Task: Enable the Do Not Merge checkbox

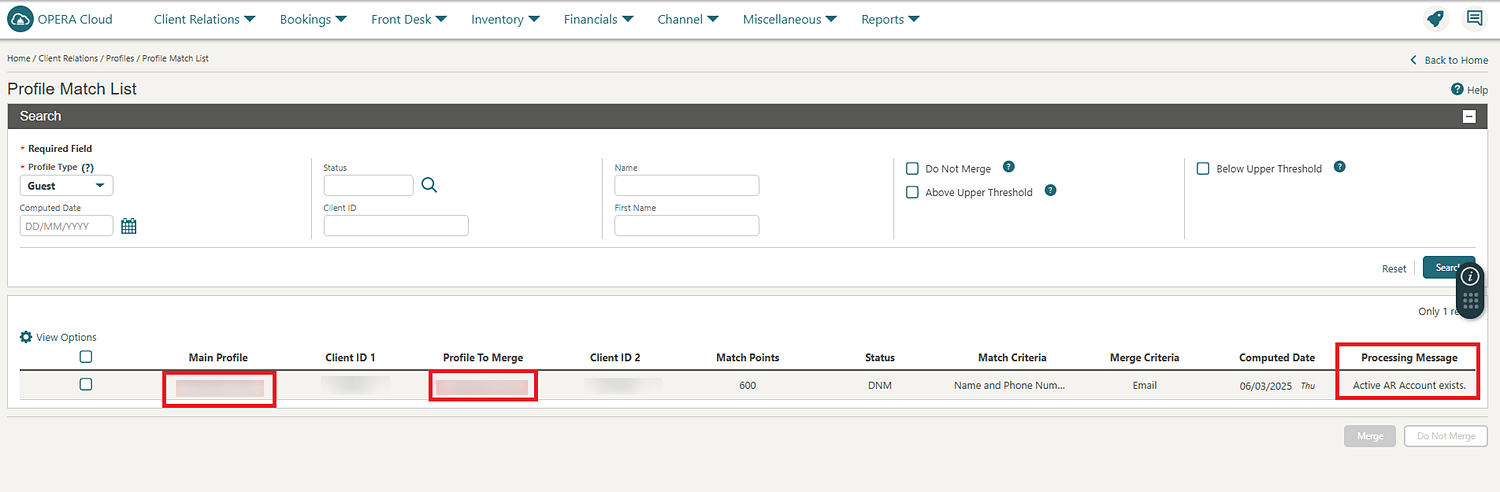Action: coord(912,168)
